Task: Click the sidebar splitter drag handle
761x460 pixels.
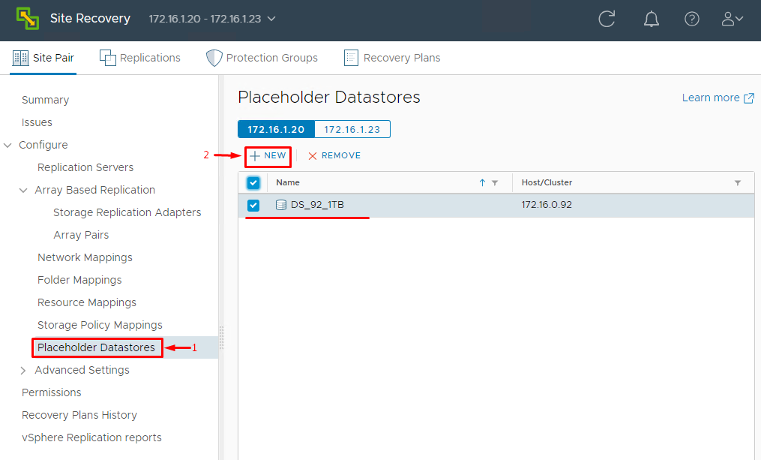Action: (221, 337)
